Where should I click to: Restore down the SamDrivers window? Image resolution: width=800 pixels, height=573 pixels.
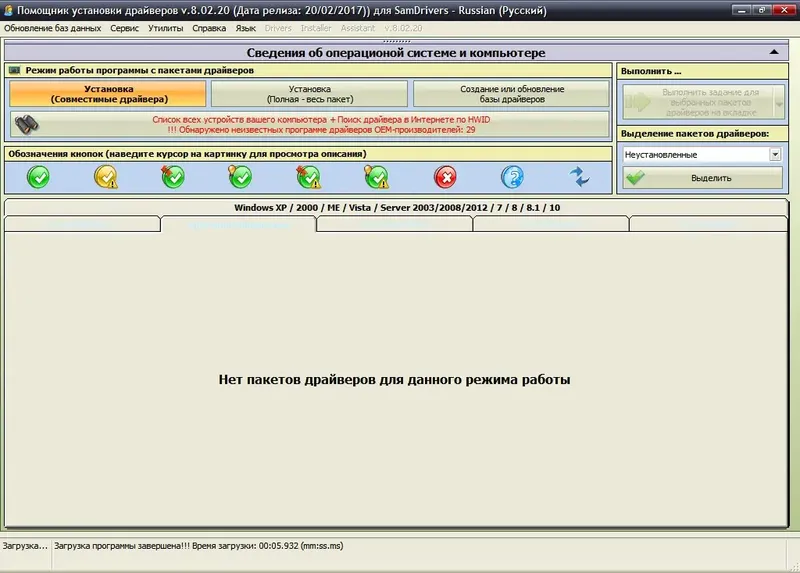[x=761, y=10]
